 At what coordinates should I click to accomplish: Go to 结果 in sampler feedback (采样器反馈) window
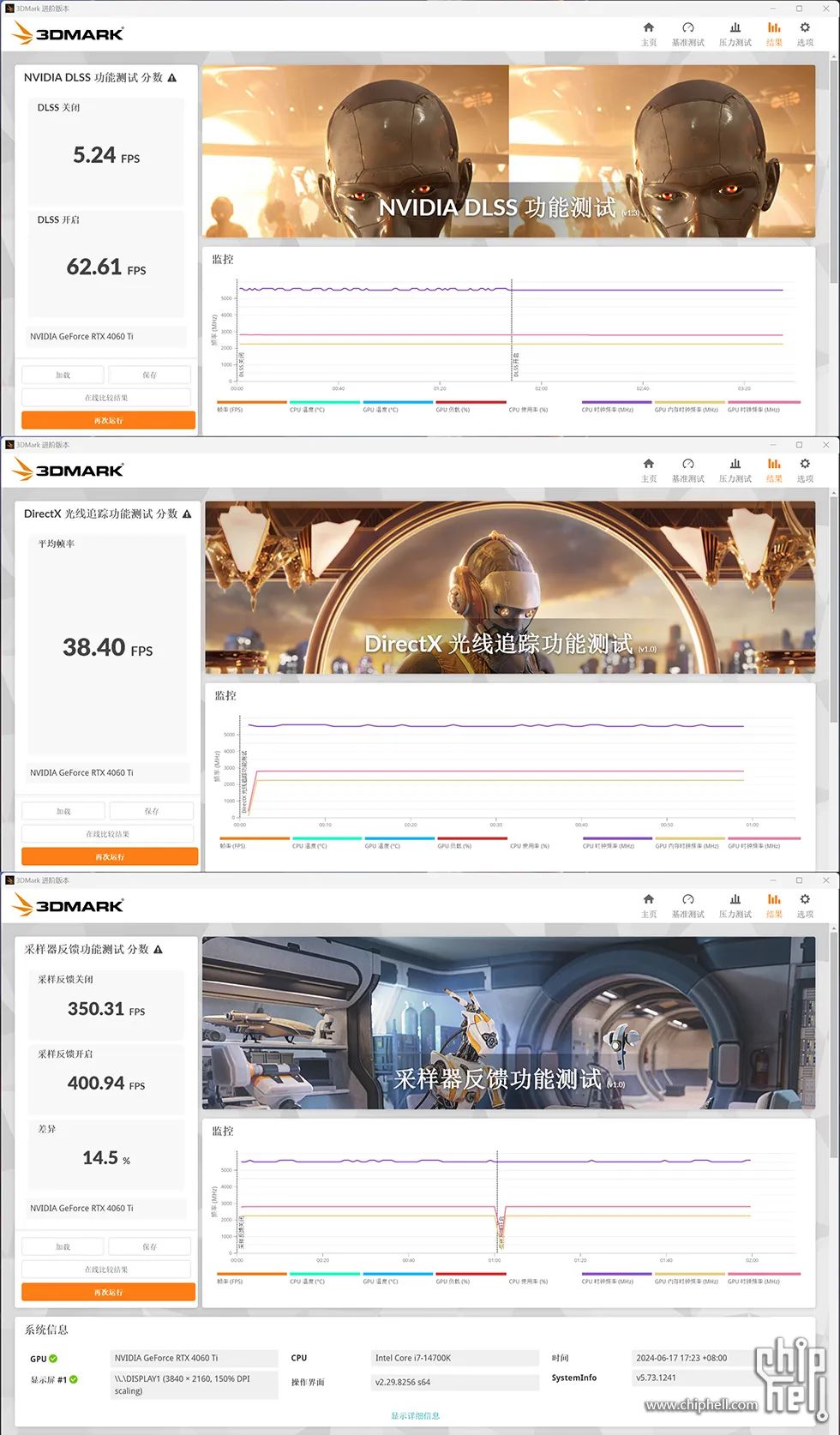(x=774, y=905)
